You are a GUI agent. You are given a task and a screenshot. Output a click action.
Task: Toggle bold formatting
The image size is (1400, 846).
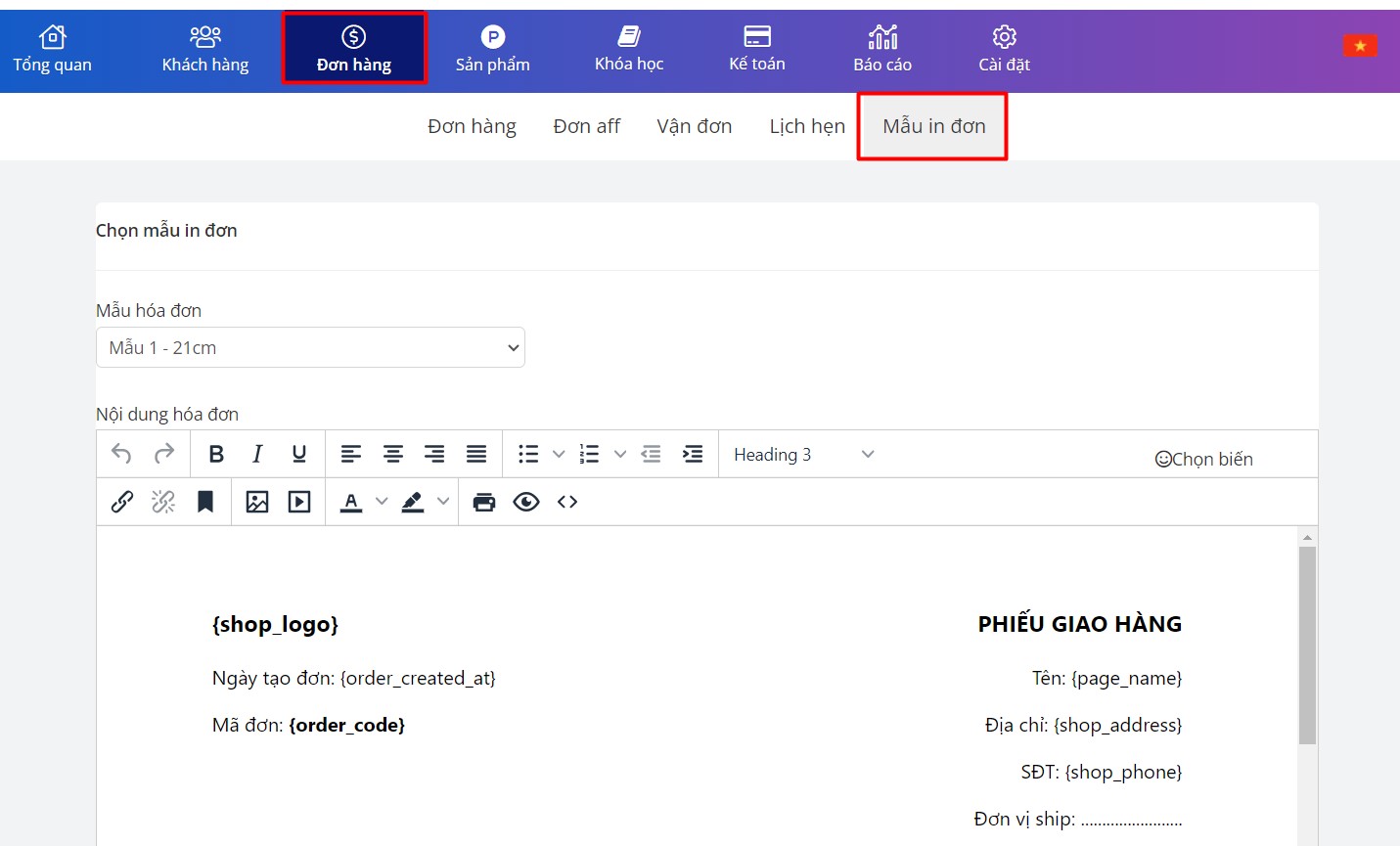pyautogui.click(x=216, y=454)
